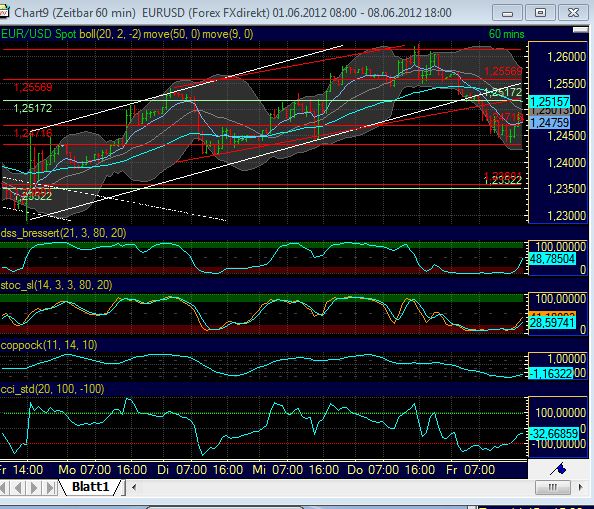The width and height of the screenshot is (594, 509).
Task: Select coppock(11, 14, 10) panel label
Action: click(x=49, y=345)
